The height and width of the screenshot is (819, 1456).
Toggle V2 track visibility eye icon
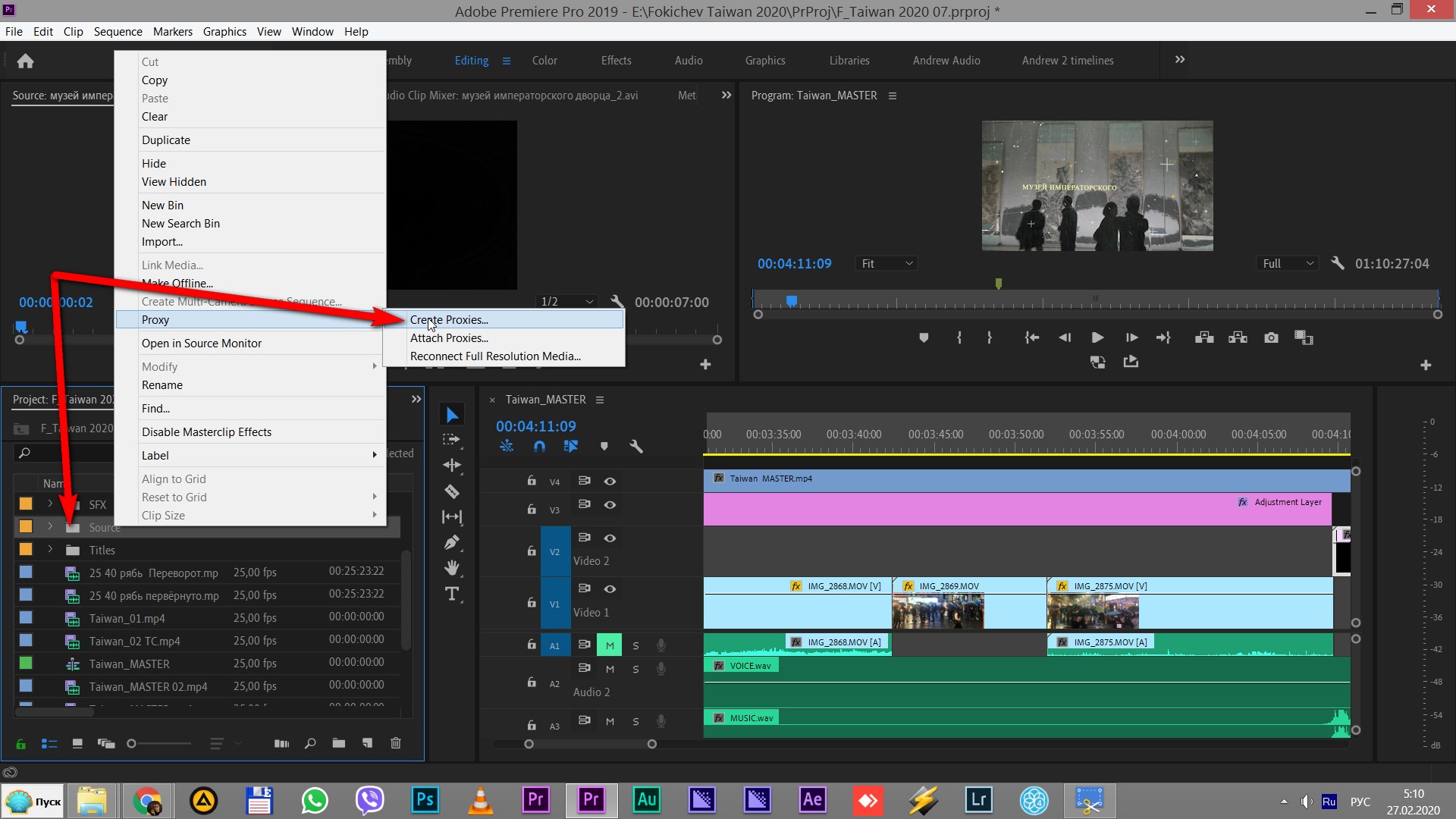pos(610,538)
